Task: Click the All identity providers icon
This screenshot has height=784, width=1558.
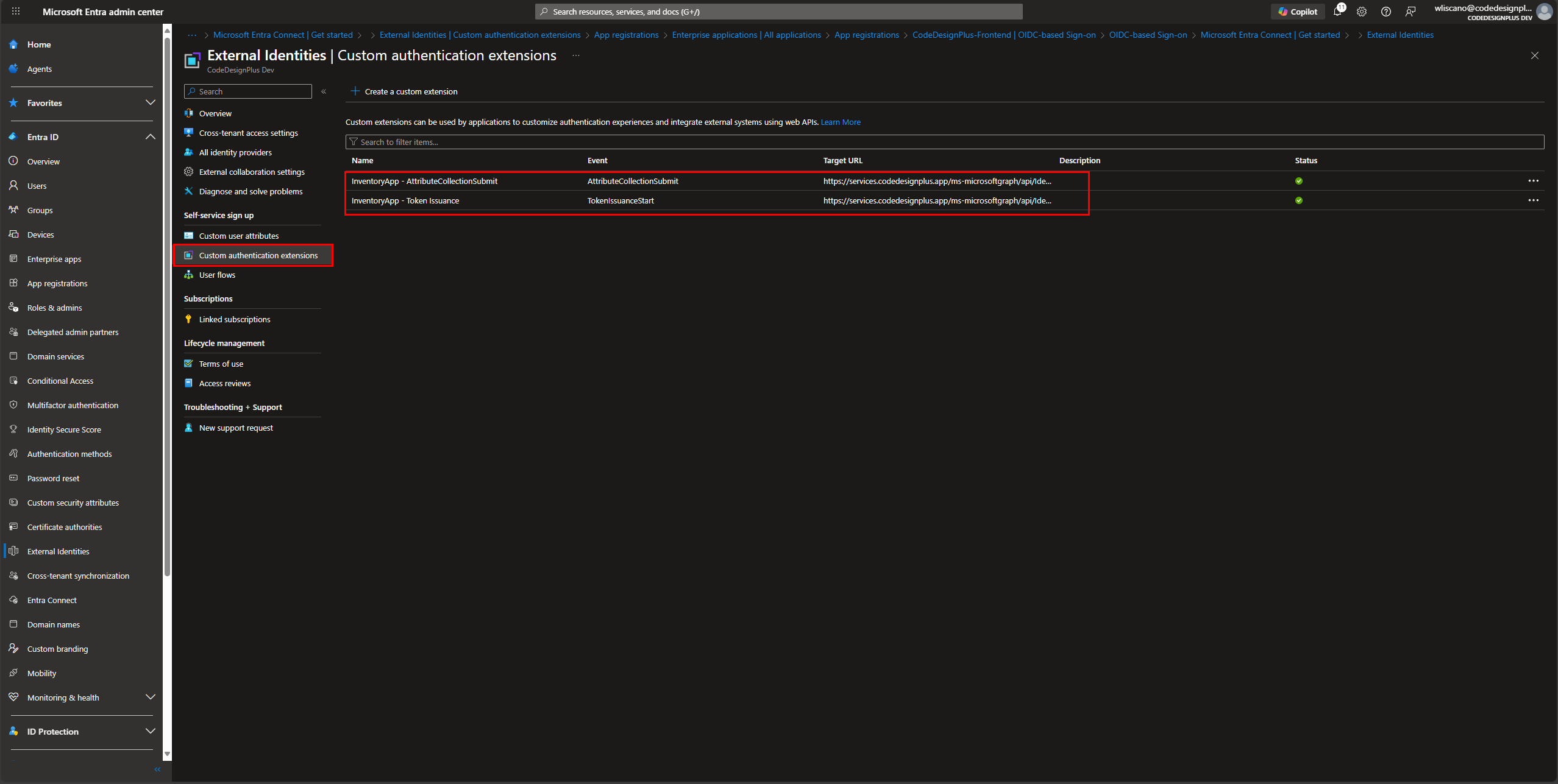Action: [x=189, y=152]
